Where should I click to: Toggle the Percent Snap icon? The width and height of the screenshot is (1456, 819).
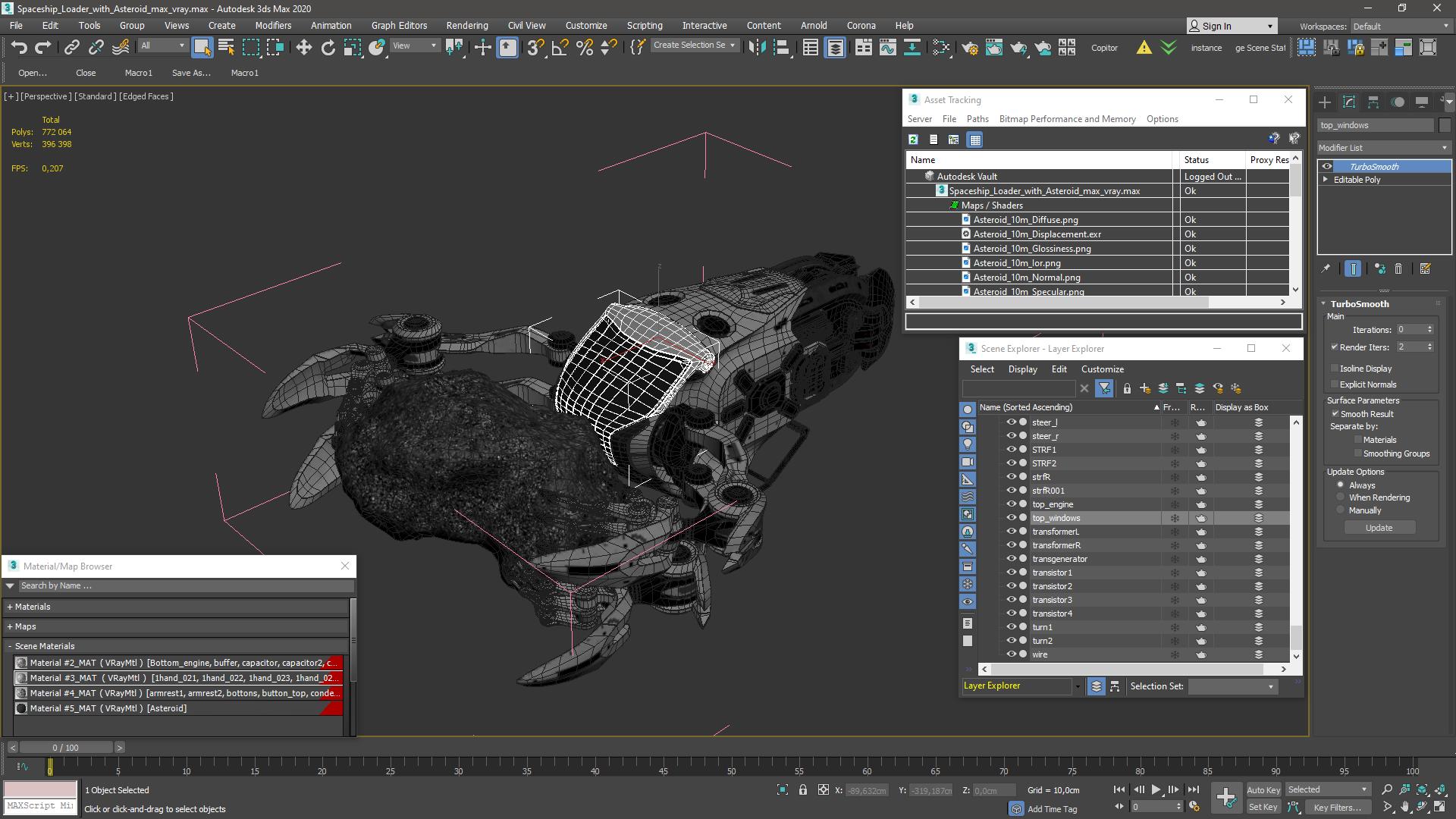pos(585,47)
